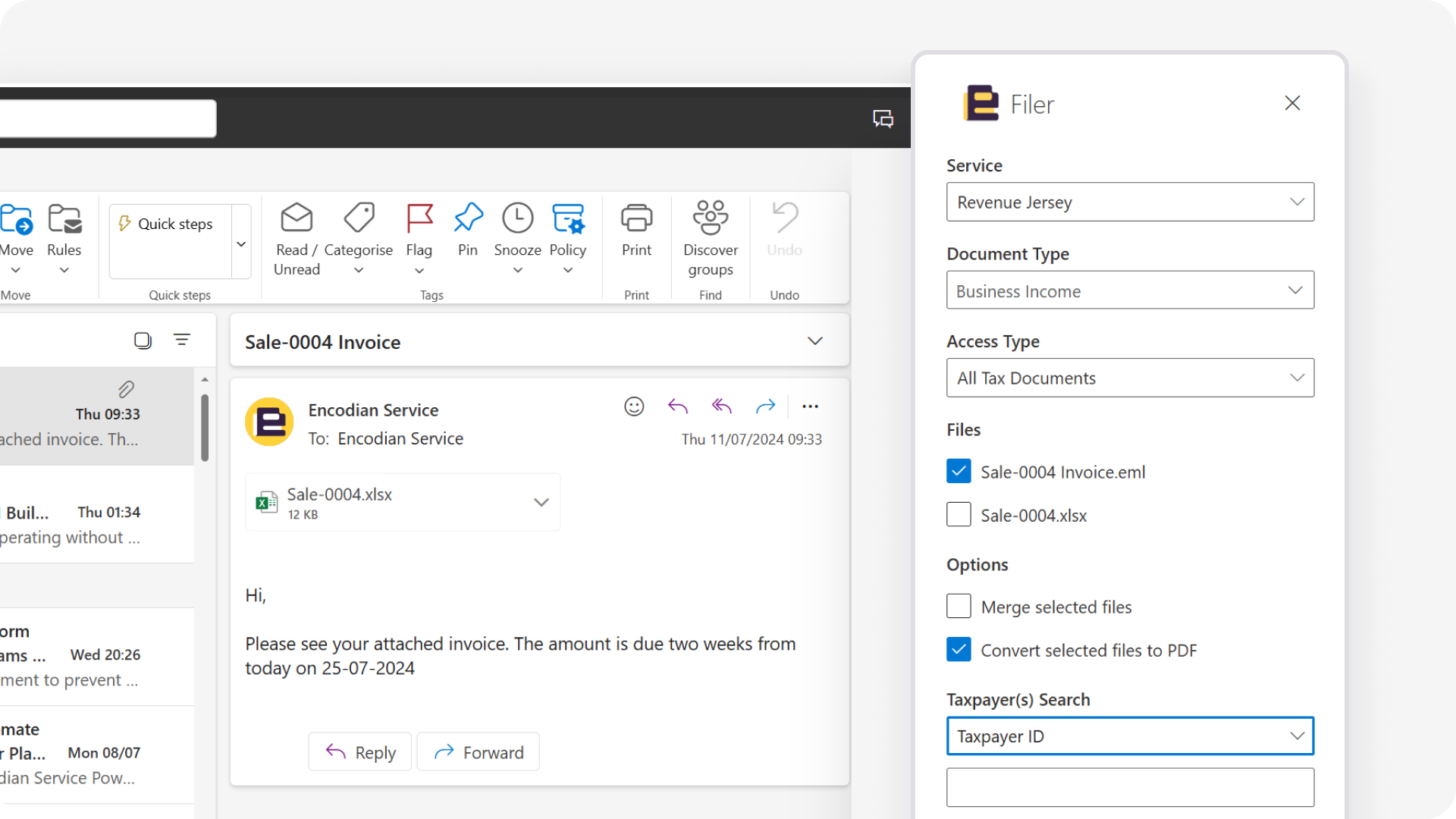Click the message list scrollbar

205,427
